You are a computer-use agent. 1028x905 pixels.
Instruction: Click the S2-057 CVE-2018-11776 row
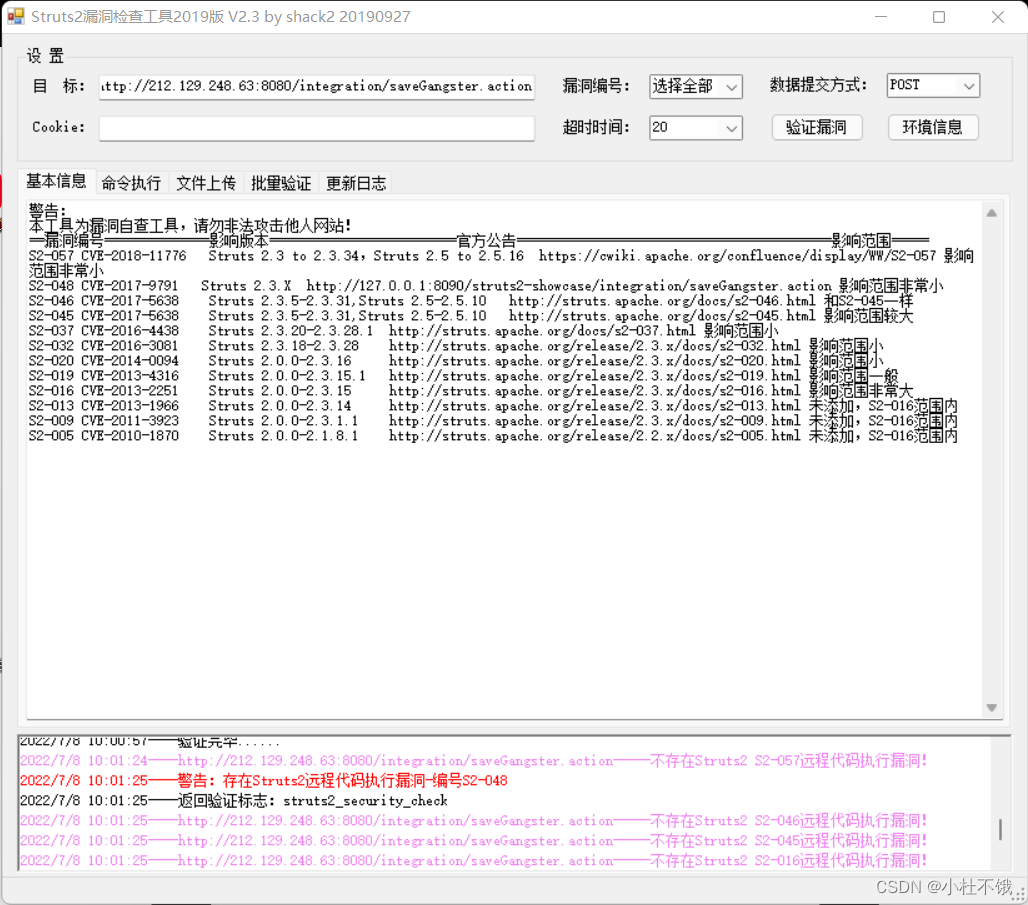pyautogui.click(x=502, y=263)
